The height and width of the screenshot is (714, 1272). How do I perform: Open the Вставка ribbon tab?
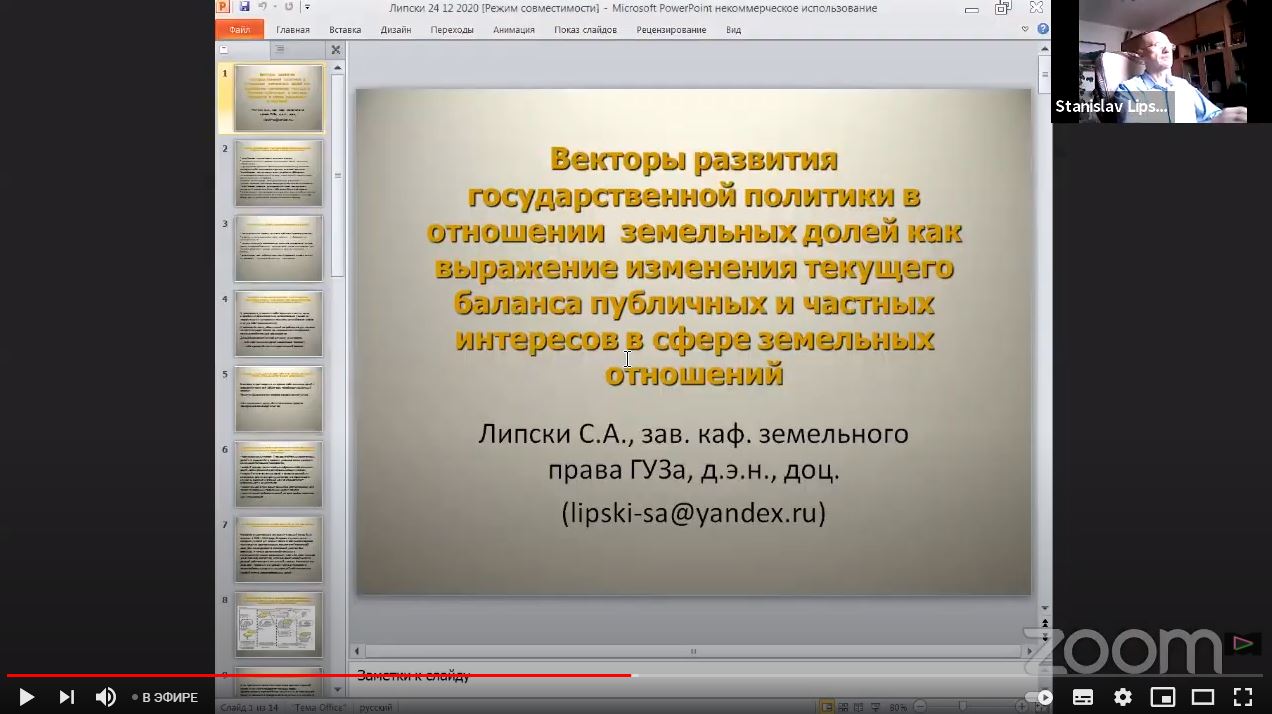tap(345, 30)
